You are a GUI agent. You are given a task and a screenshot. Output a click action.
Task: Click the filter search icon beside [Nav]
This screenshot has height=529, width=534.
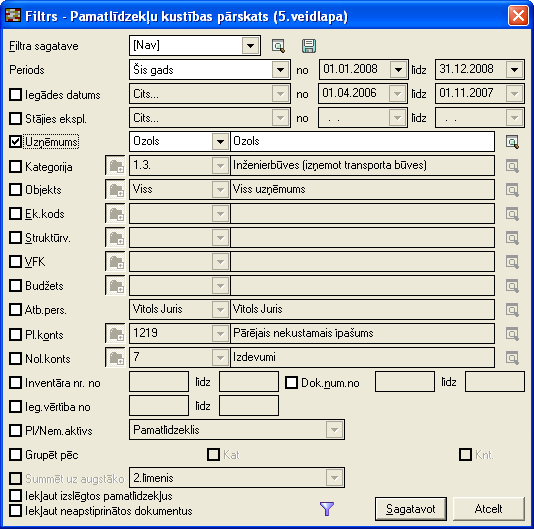tap(278, 46)
